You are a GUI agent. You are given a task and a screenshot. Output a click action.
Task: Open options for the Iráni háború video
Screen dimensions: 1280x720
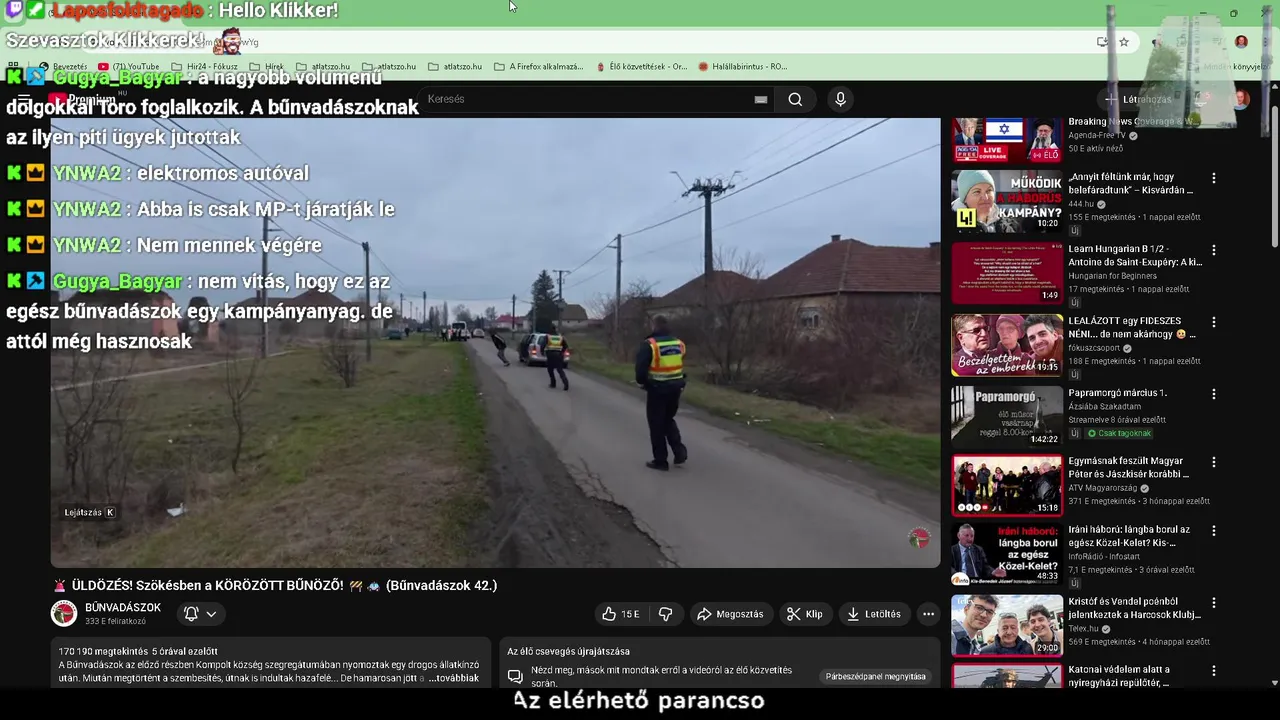tap(1214, 531)
